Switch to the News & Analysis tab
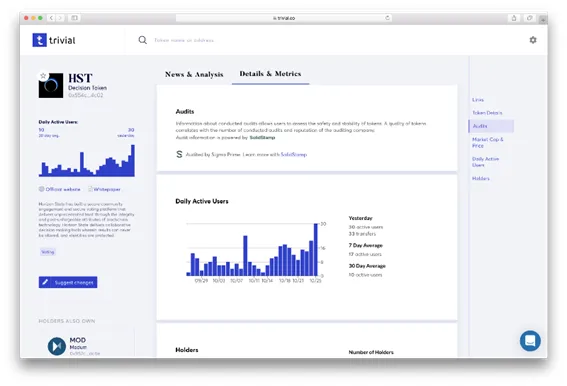The height and width of the screenshot is (386, 567). point(194,74)
